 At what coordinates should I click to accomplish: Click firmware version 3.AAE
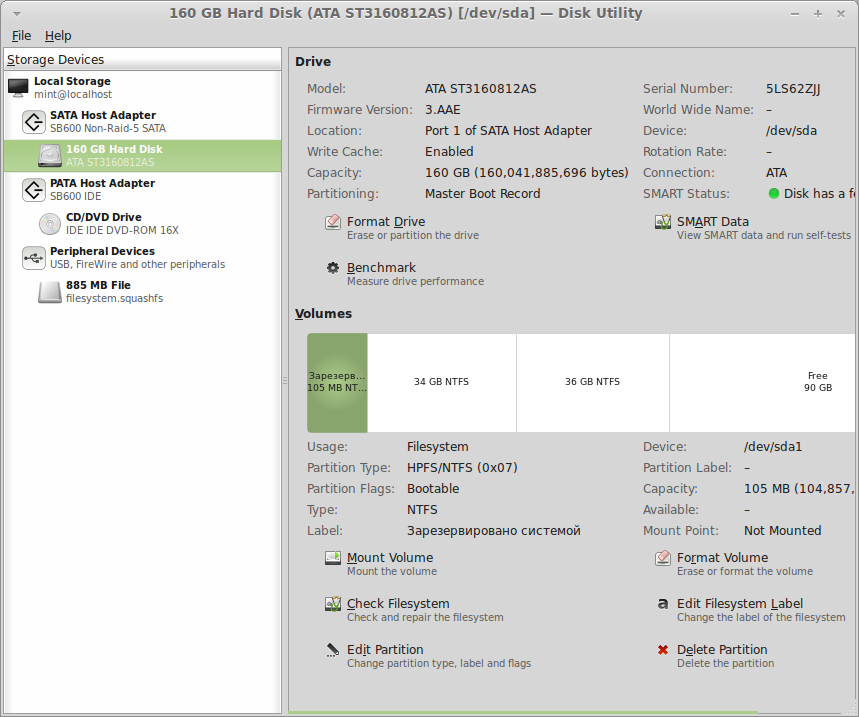443,110
